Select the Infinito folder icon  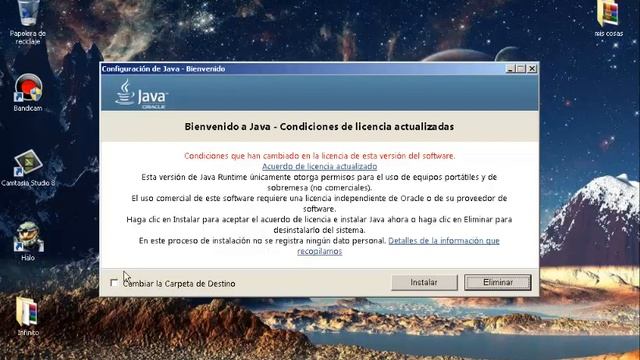pyautogui.click(x=28, y=316)
